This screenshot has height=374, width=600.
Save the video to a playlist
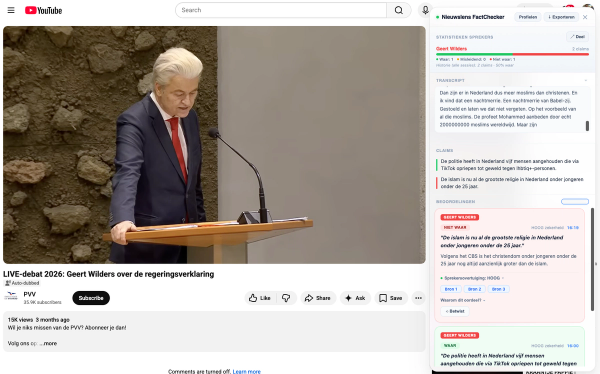[391, 298]
